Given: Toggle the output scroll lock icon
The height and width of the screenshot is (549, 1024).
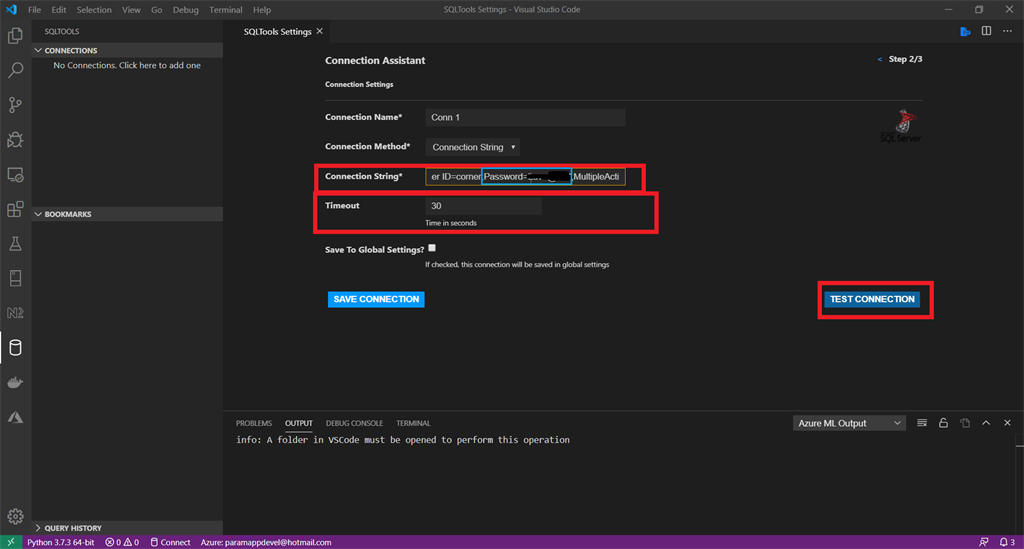Looking at the screenshot, I should (943, 423).
